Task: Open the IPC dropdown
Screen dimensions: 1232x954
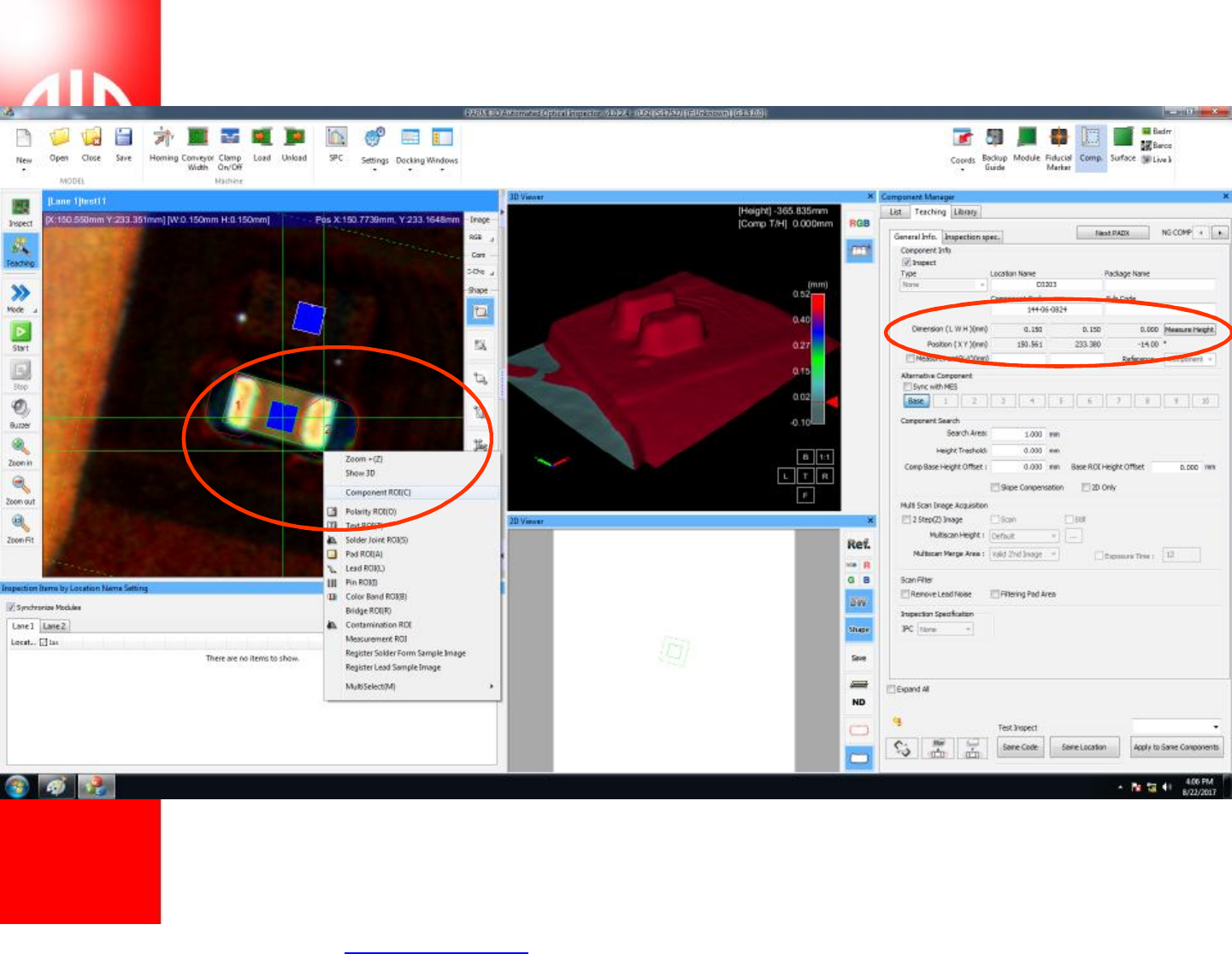Action: pos(946,629)
